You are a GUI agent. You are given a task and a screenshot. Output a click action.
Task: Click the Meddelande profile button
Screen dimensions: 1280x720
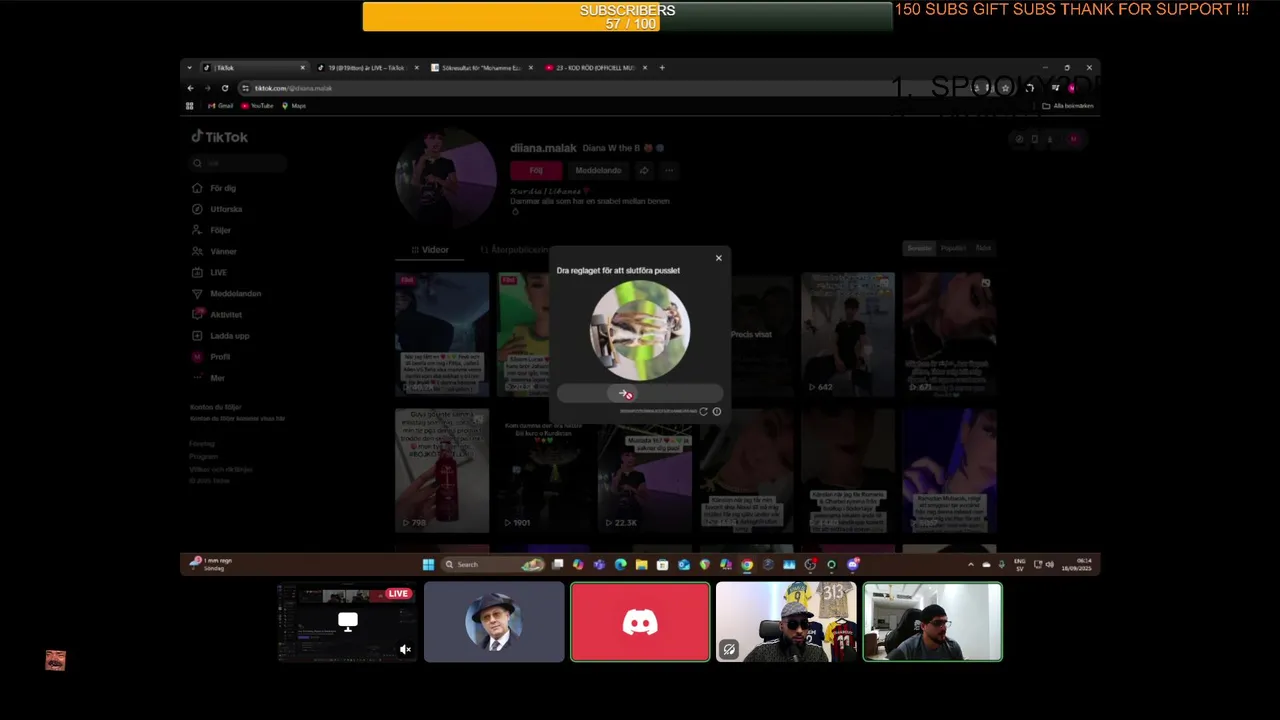[x=598, y=170]
